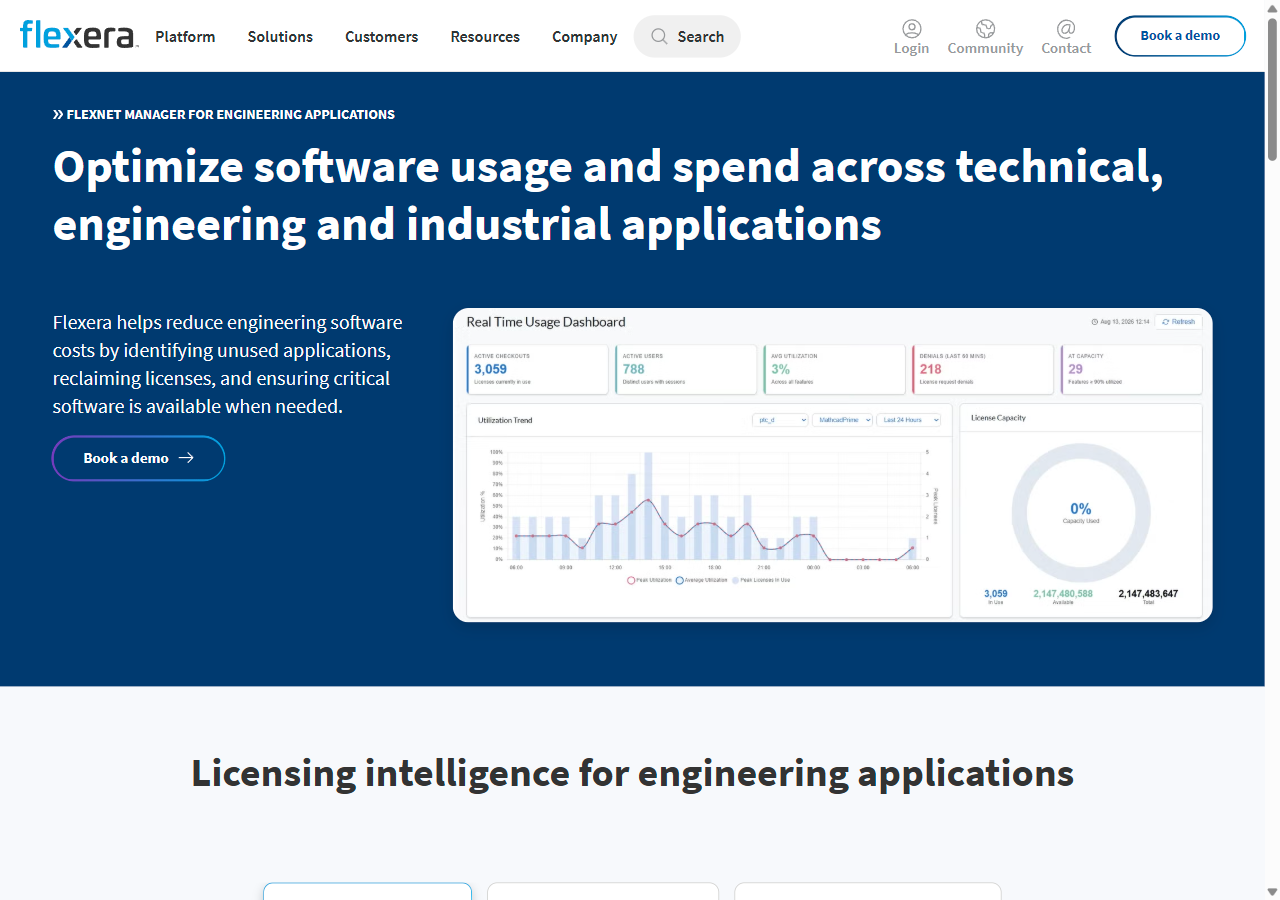Open the Solutions menu

click(x=280, y=36)
